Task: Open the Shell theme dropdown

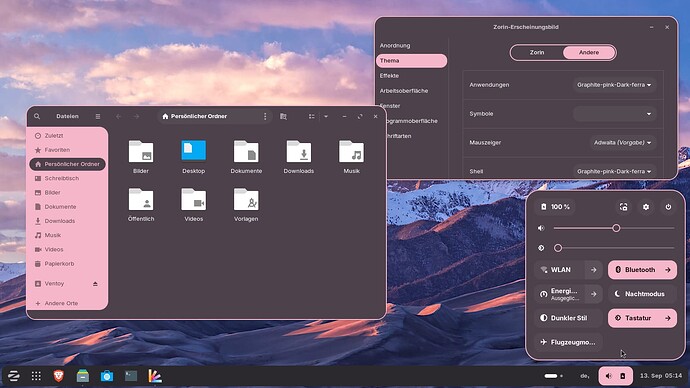Action: [614, 171]
